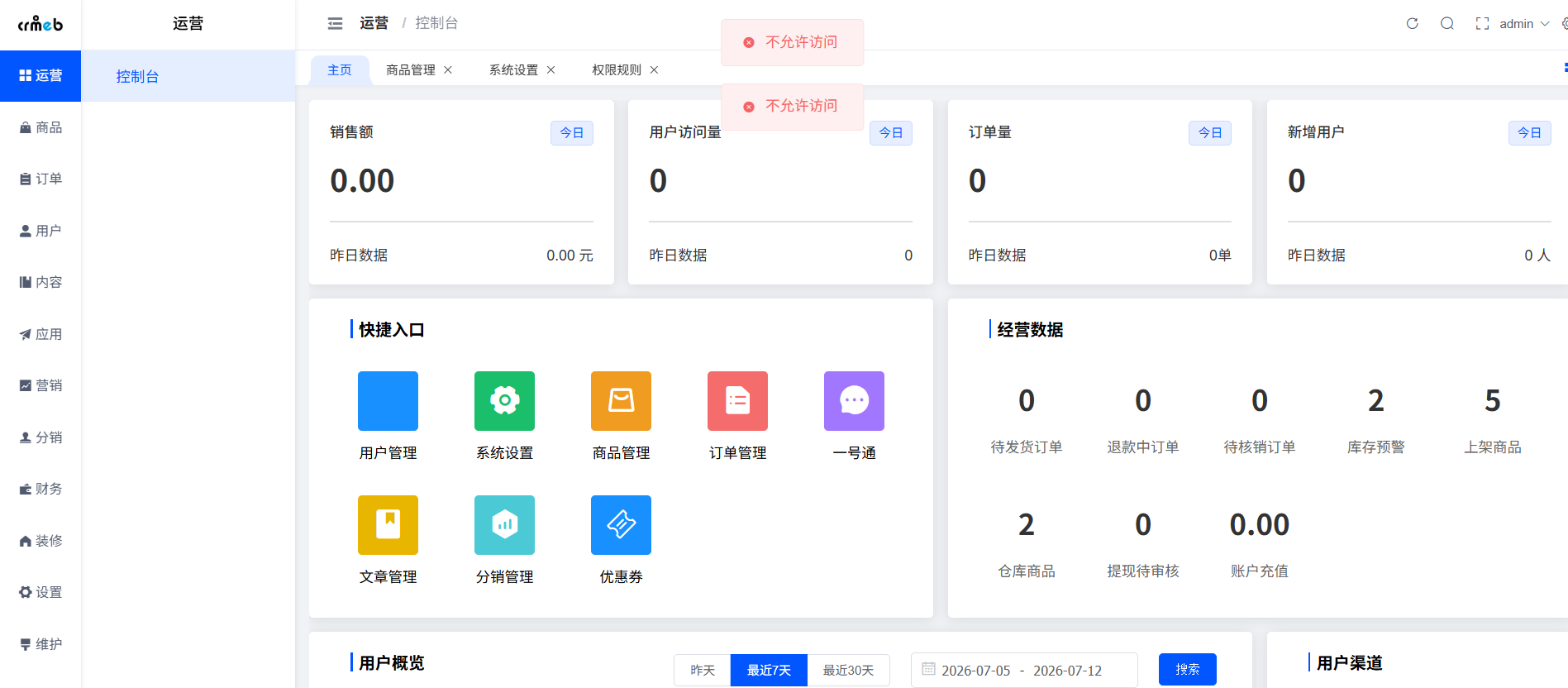The image size is (1568, 688).
Task: Open the 文章管理 yellow bookmark icon
Action: coord(388,525)
